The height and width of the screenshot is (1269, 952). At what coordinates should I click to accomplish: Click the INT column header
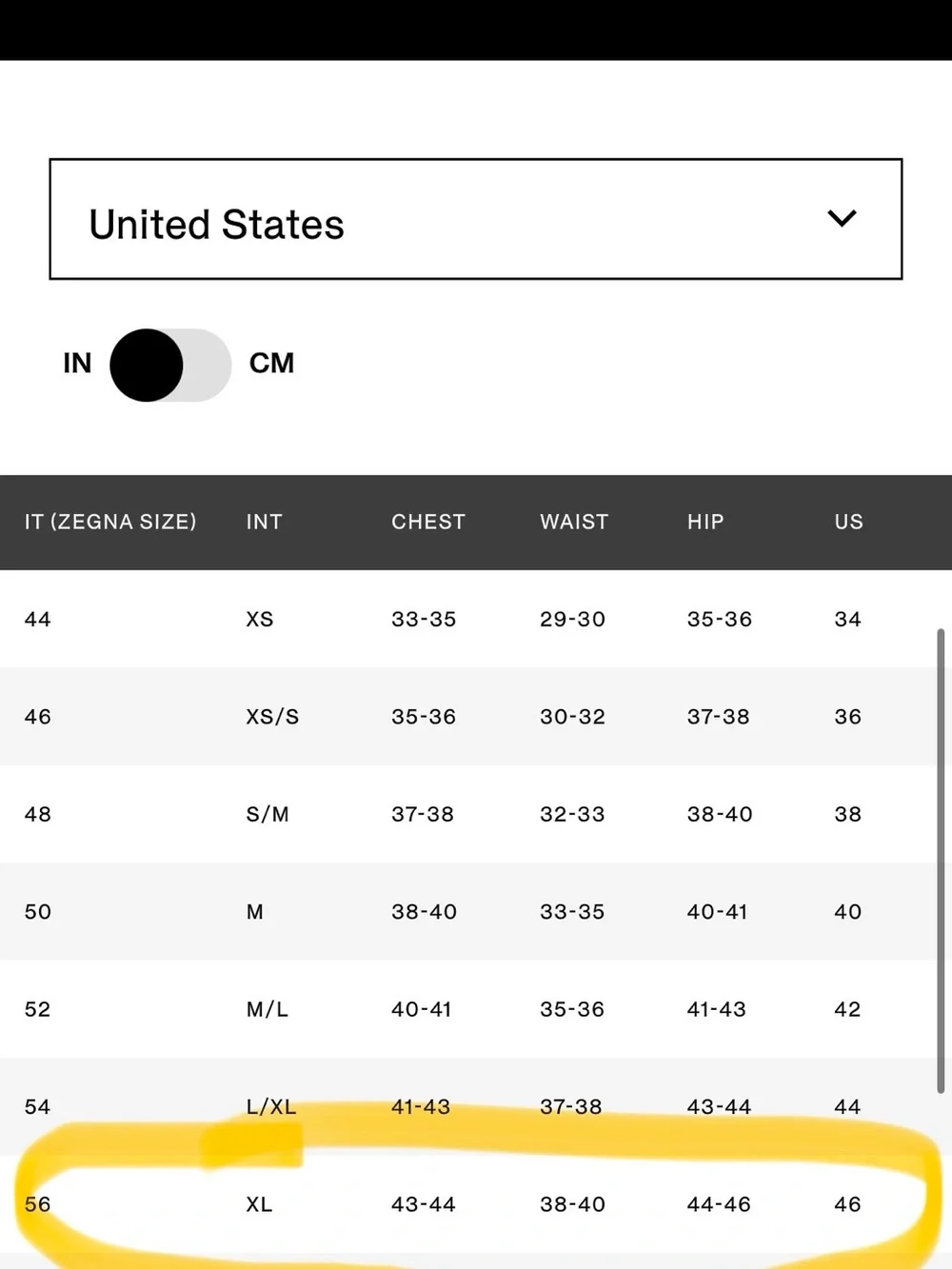pyautogui.click(x=264, y=522)
